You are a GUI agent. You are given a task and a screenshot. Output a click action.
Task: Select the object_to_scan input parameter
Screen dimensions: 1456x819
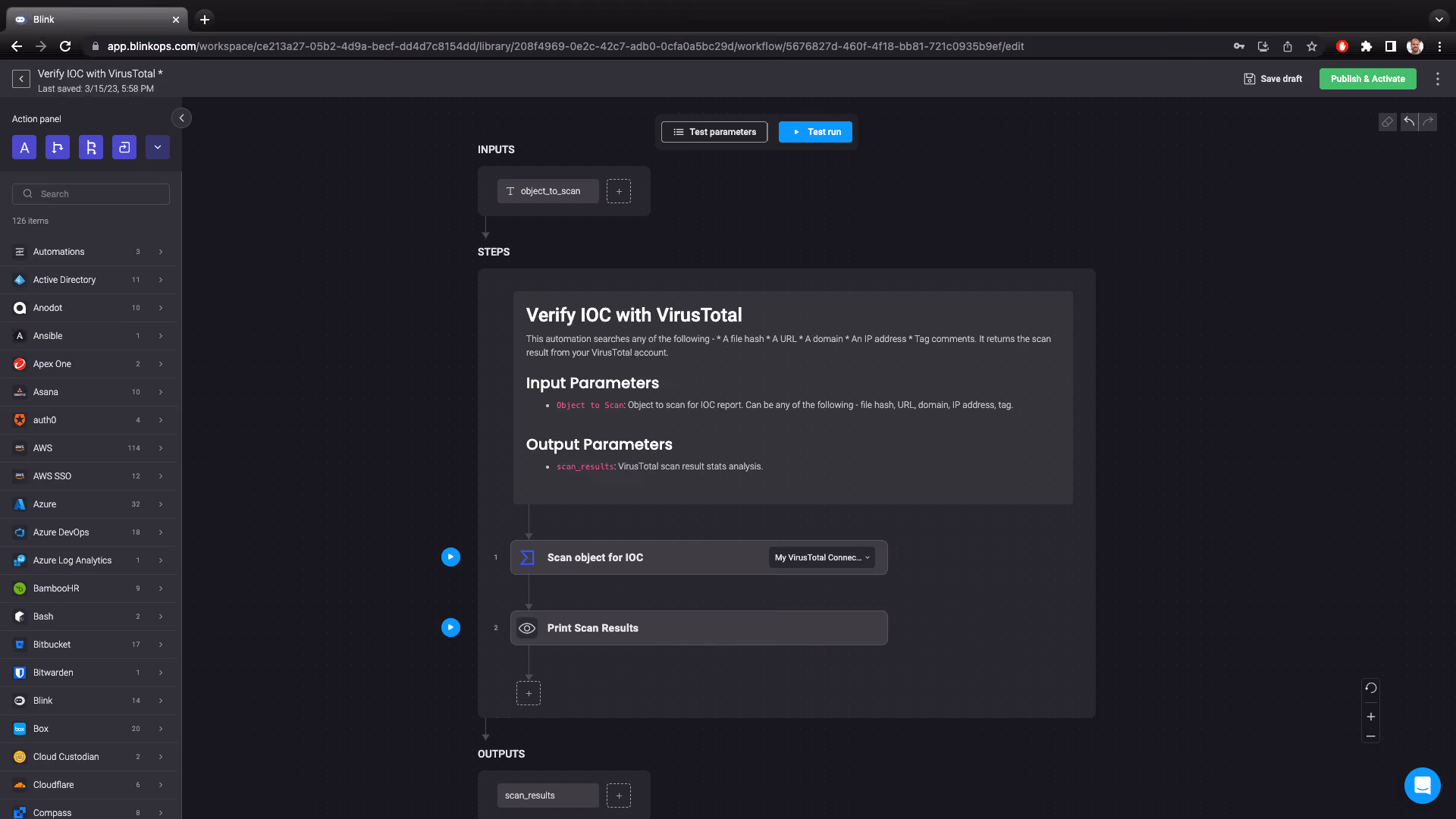click(x=548, y=191)
